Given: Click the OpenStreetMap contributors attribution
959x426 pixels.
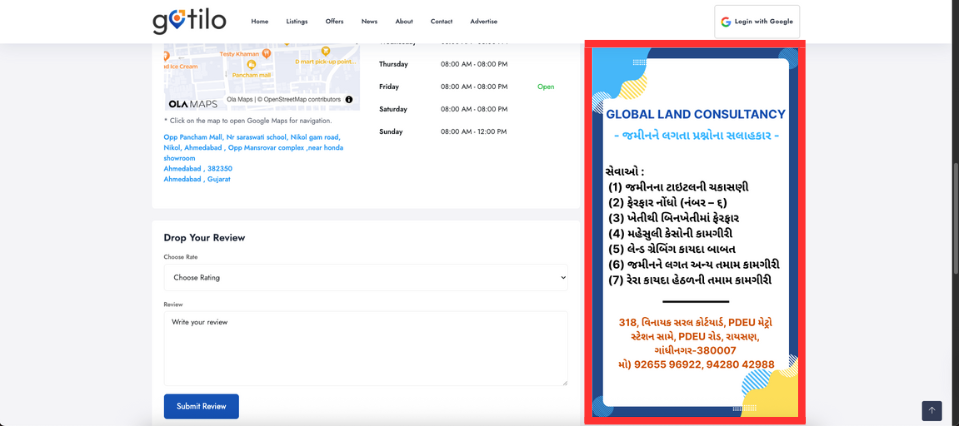Looking at the screenshot, I should point(302,99).
